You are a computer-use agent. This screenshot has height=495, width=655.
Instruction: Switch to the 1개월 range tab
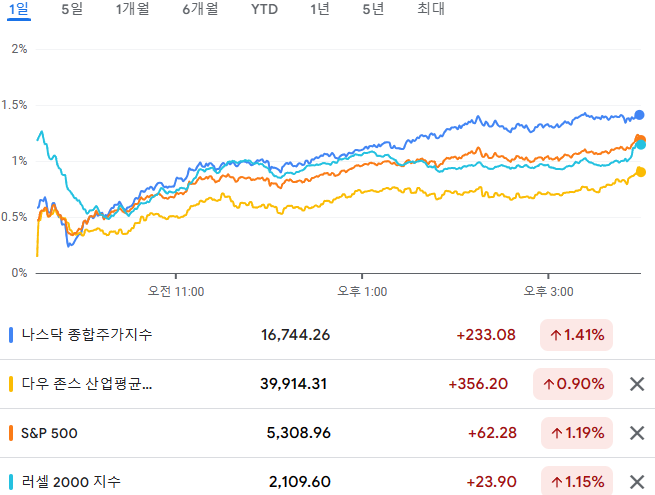tap(132, 9)
